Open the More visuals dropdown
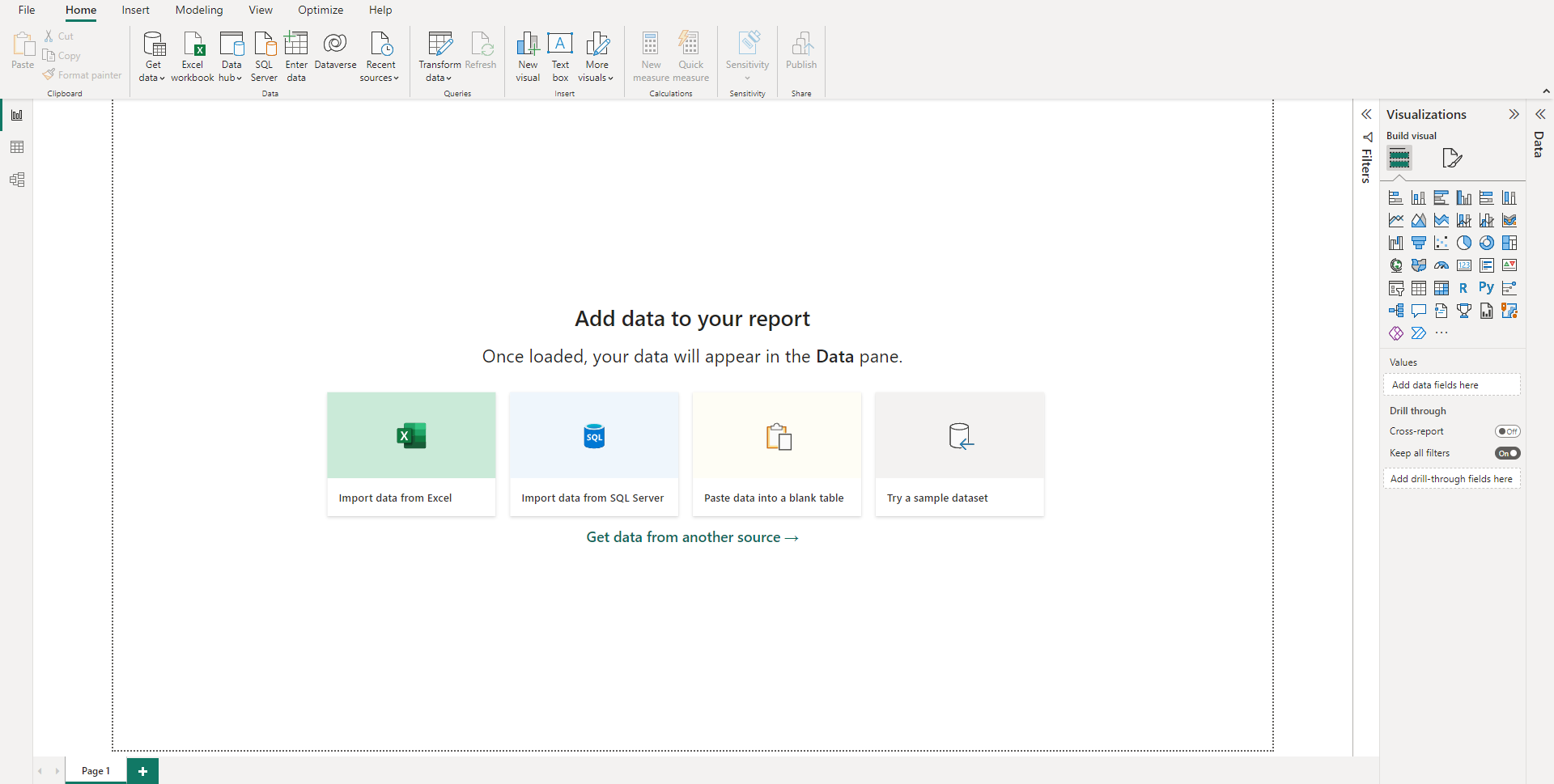1554x784 pixels. pyautogui.click(x=597, y=57)
